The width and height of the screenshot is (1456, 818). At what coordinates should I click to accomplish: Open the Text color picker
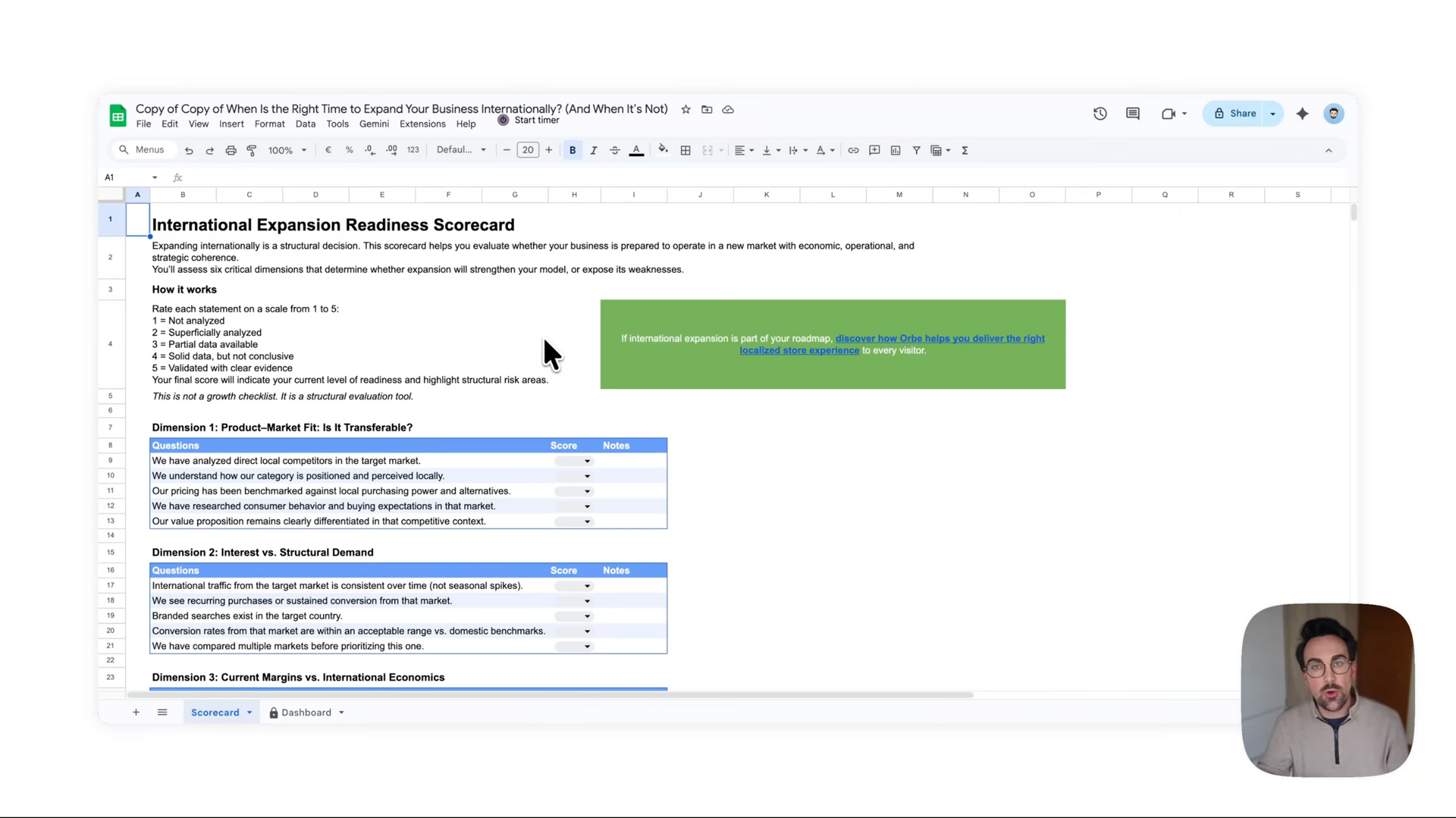pos(637,151)
